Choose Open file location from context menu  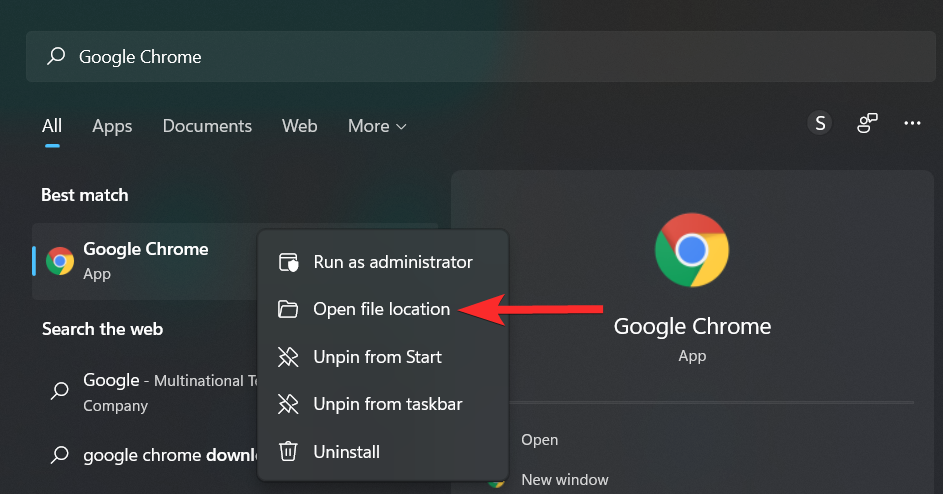(x=381, y=310)
